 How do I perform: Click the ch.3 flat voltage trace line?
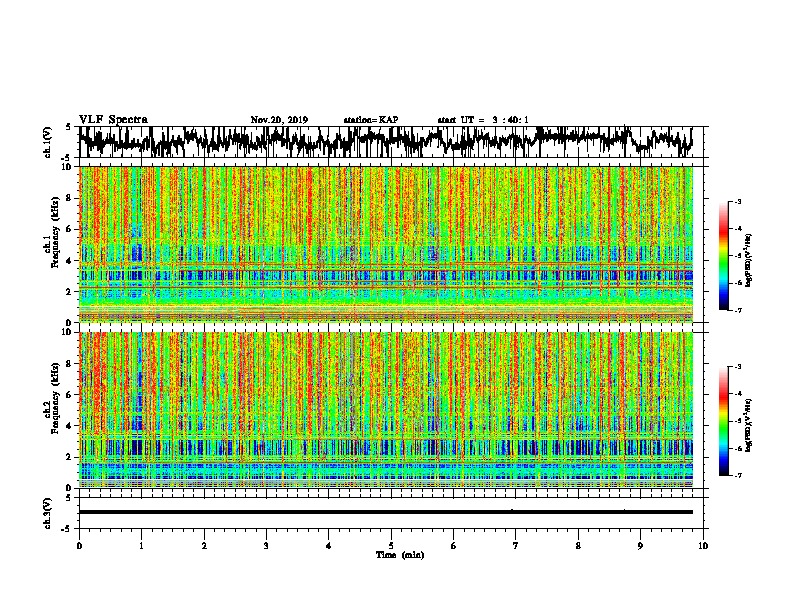pyautogui.click(x=386, y=512)
